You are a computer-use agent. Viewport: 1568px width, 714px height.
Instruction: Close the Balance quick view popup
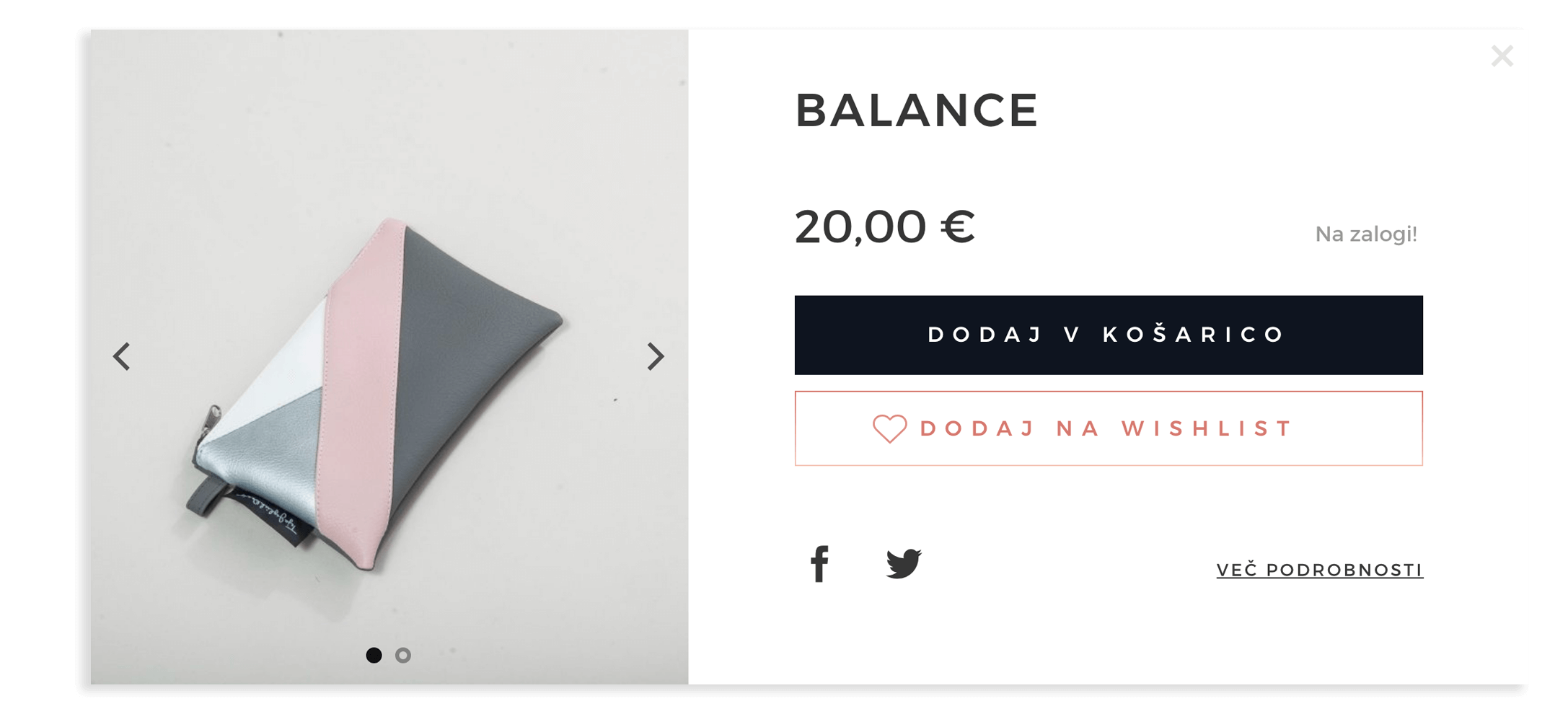[x=1502, y=56]
